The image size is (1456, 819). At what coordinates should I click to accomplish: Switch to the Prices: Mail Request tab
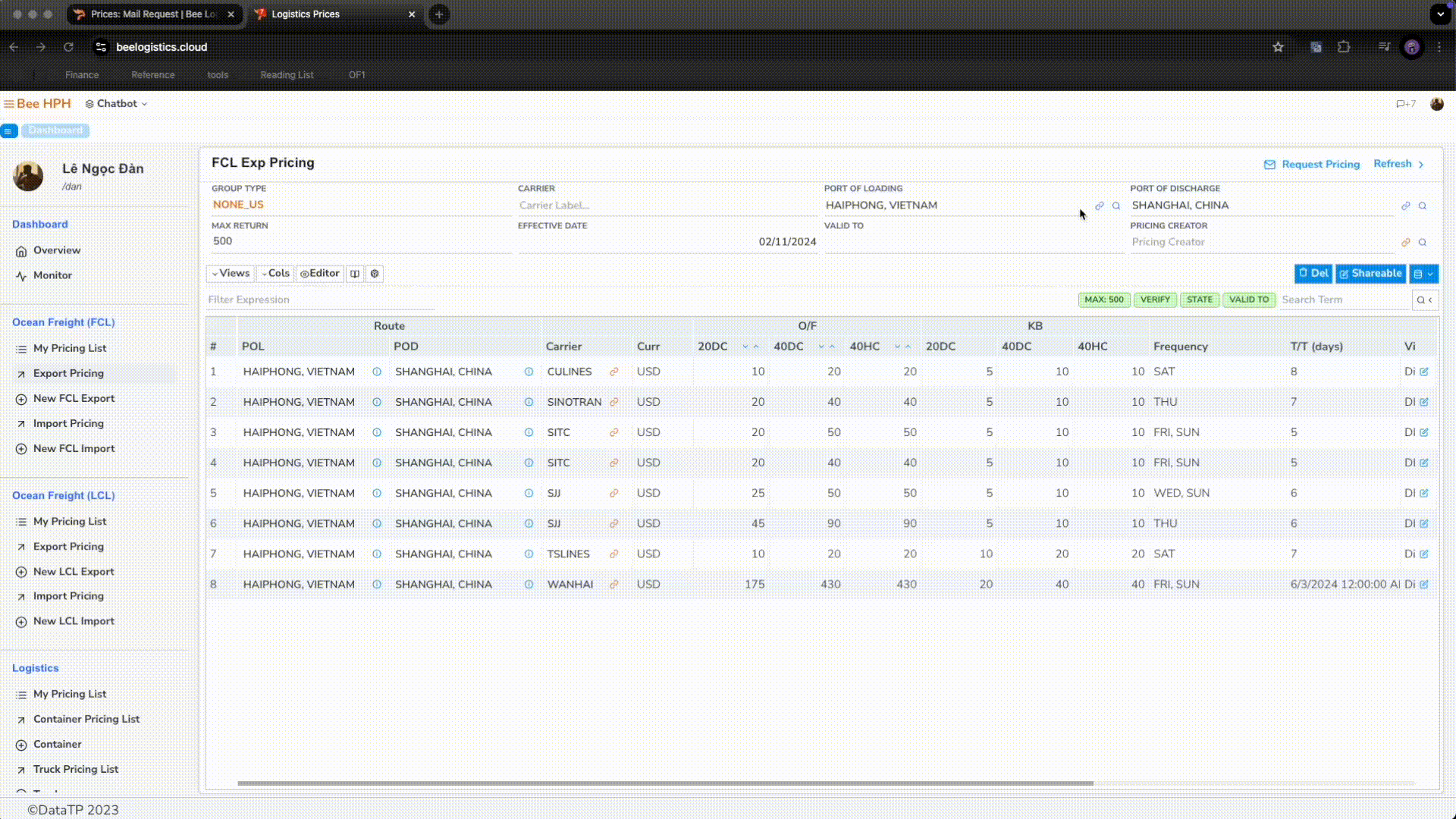153,14
